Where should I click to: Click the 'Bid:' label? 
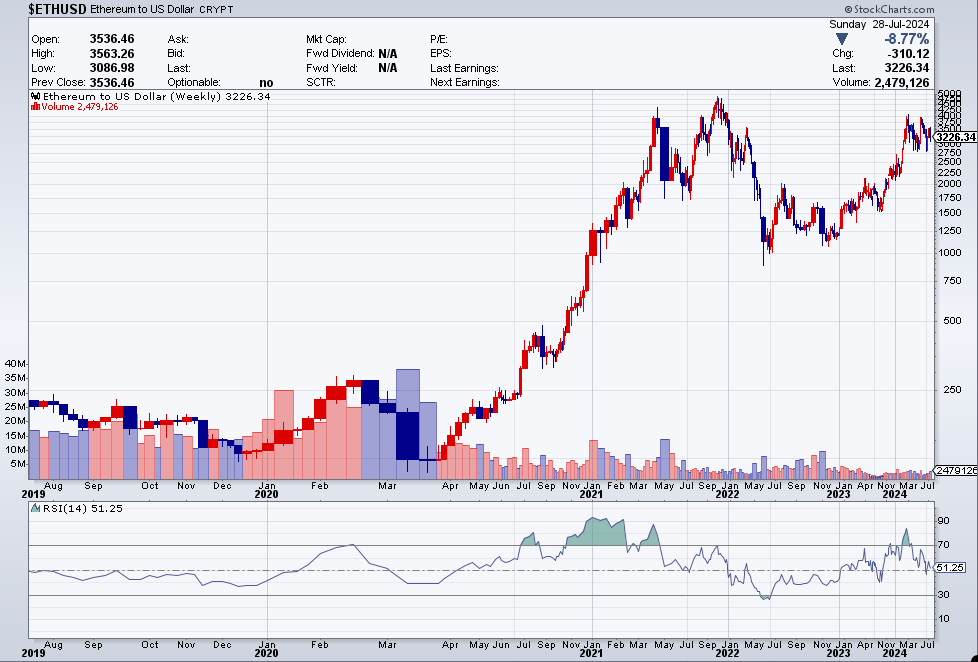[177, 54]
